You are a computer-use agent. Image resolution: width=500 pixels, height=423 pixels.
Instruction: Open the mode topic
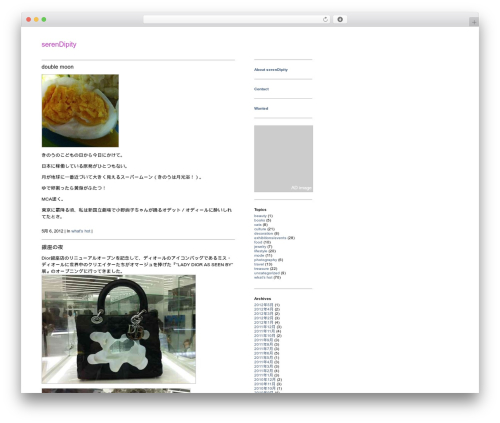(x=259, y=255)
